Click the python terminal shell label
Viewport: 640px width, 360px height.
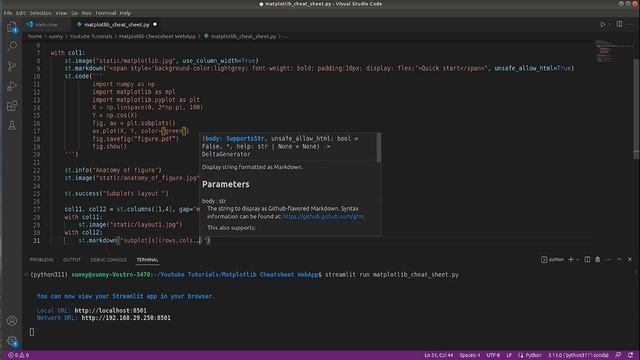[552, 260]
